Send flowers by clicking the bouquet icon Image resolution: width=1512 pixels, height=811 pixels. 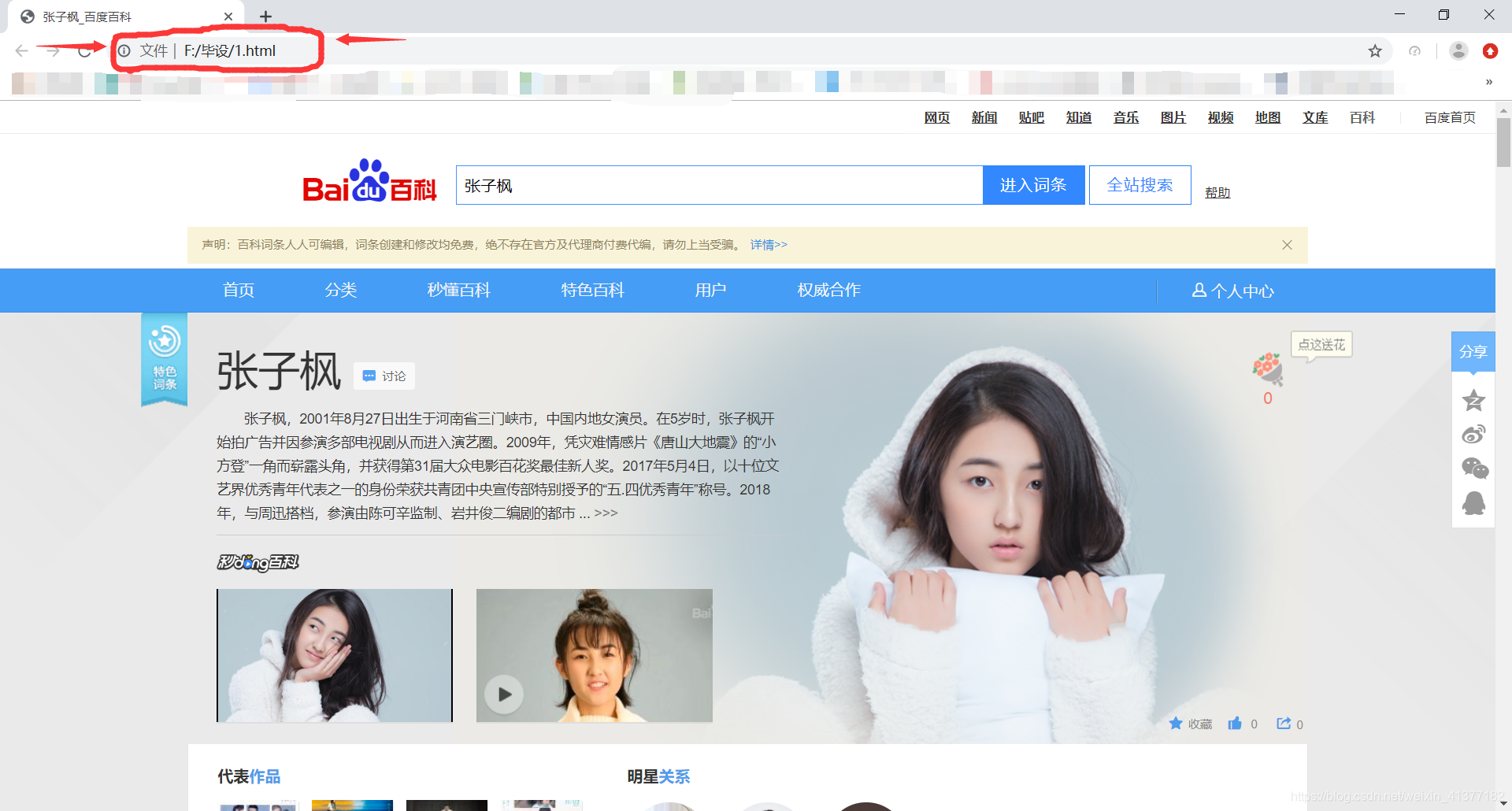coord(1267,368)
